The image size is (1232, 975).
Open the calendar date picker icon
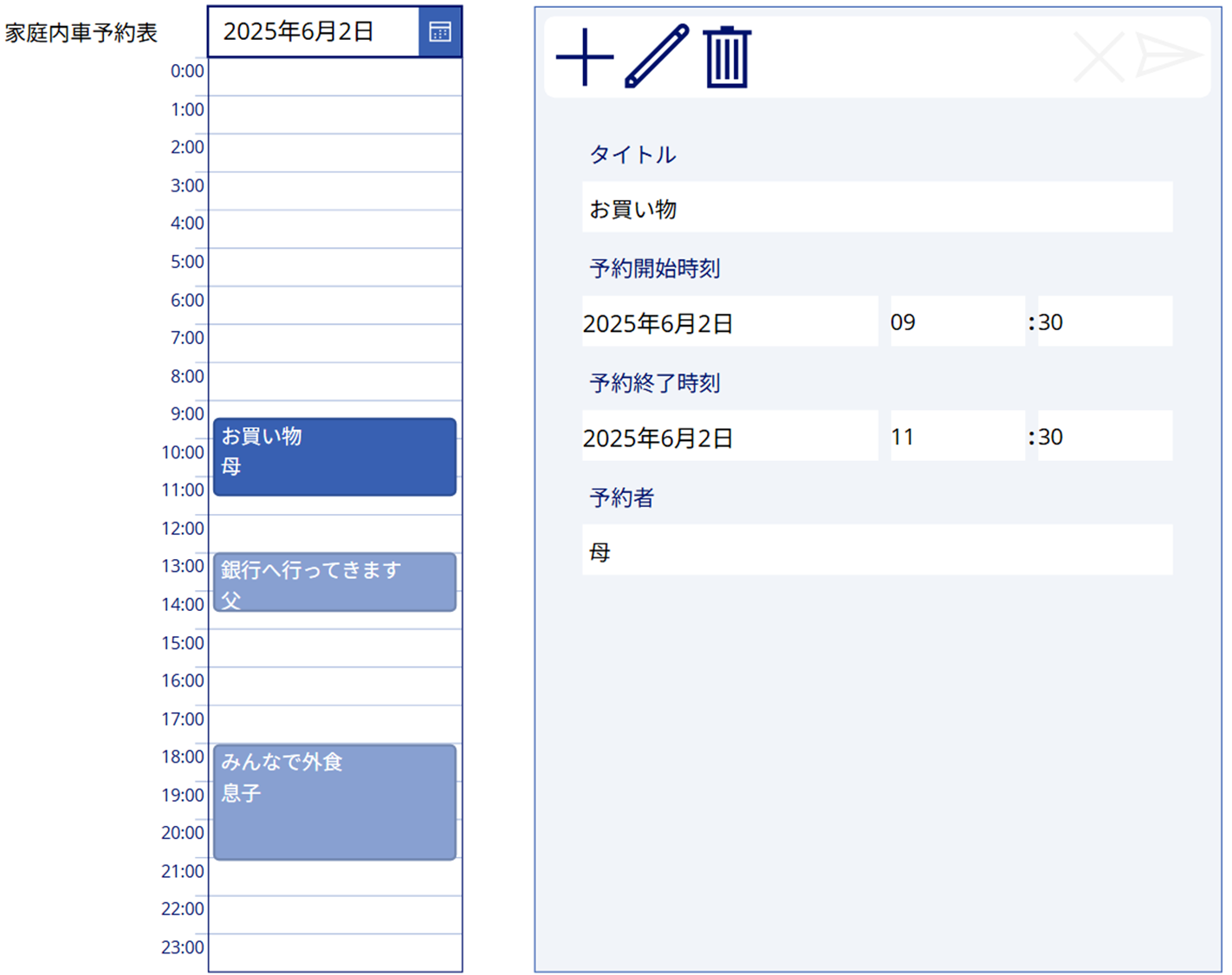click(440, 32)
